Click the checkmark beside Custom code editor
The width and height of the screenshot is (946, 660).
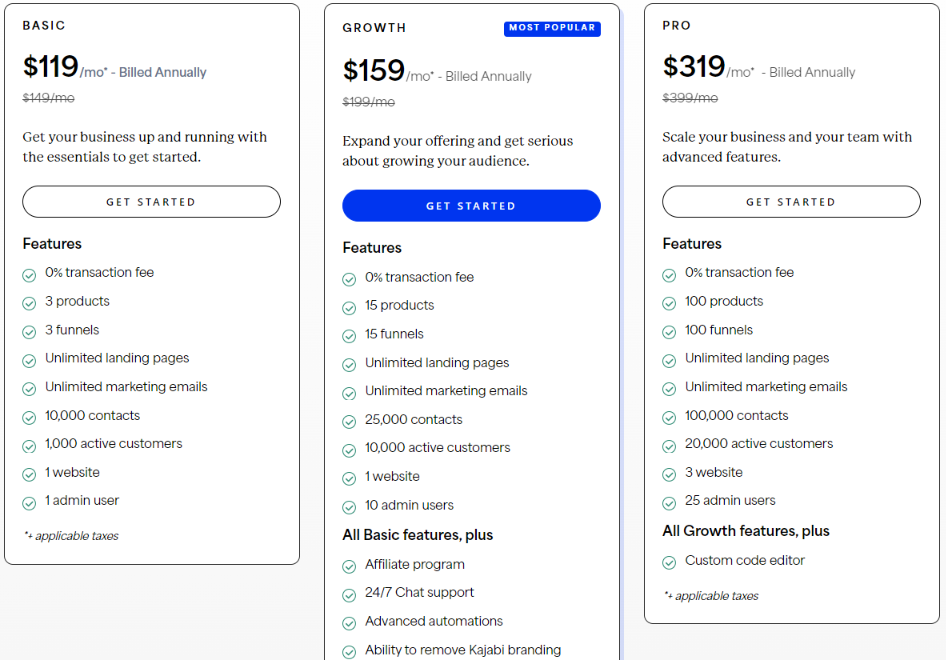click(669, 561)
